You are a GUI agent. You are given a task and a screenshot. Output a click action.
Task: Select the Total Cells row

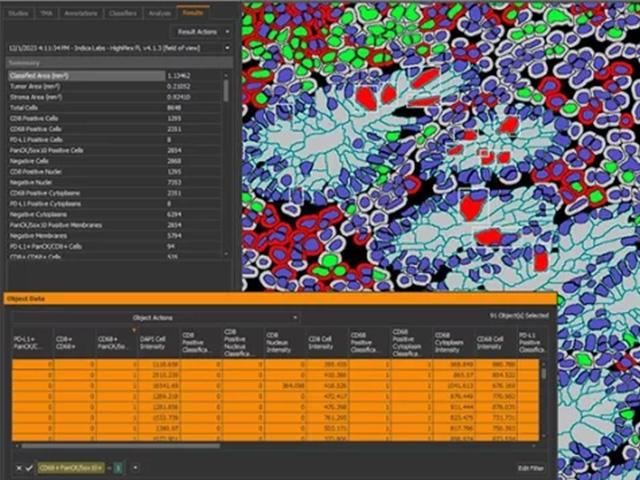114,108
